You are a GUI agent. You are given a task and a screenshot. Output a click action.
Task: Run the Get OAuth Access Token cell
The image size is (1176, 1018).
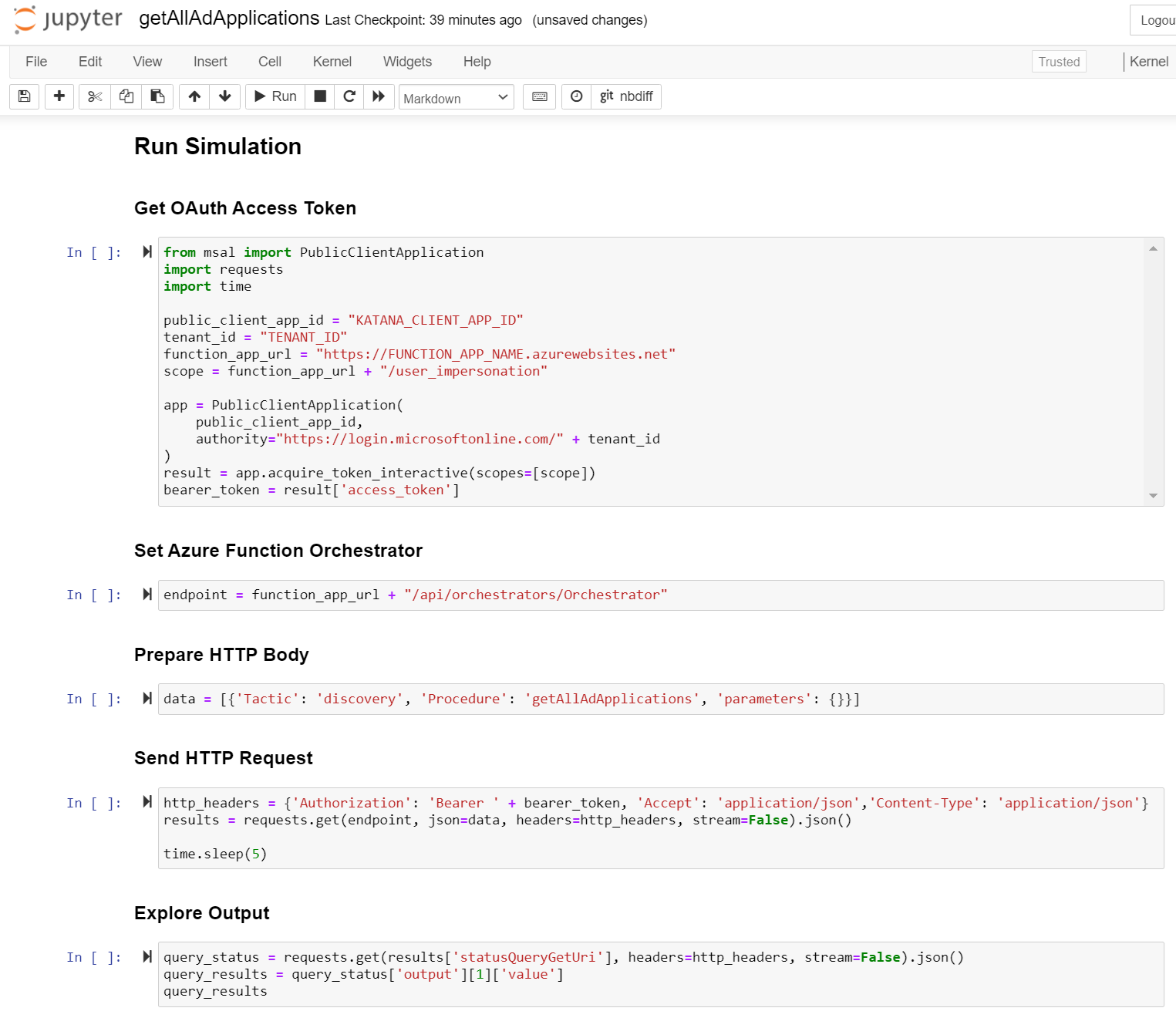click(146, 252)
